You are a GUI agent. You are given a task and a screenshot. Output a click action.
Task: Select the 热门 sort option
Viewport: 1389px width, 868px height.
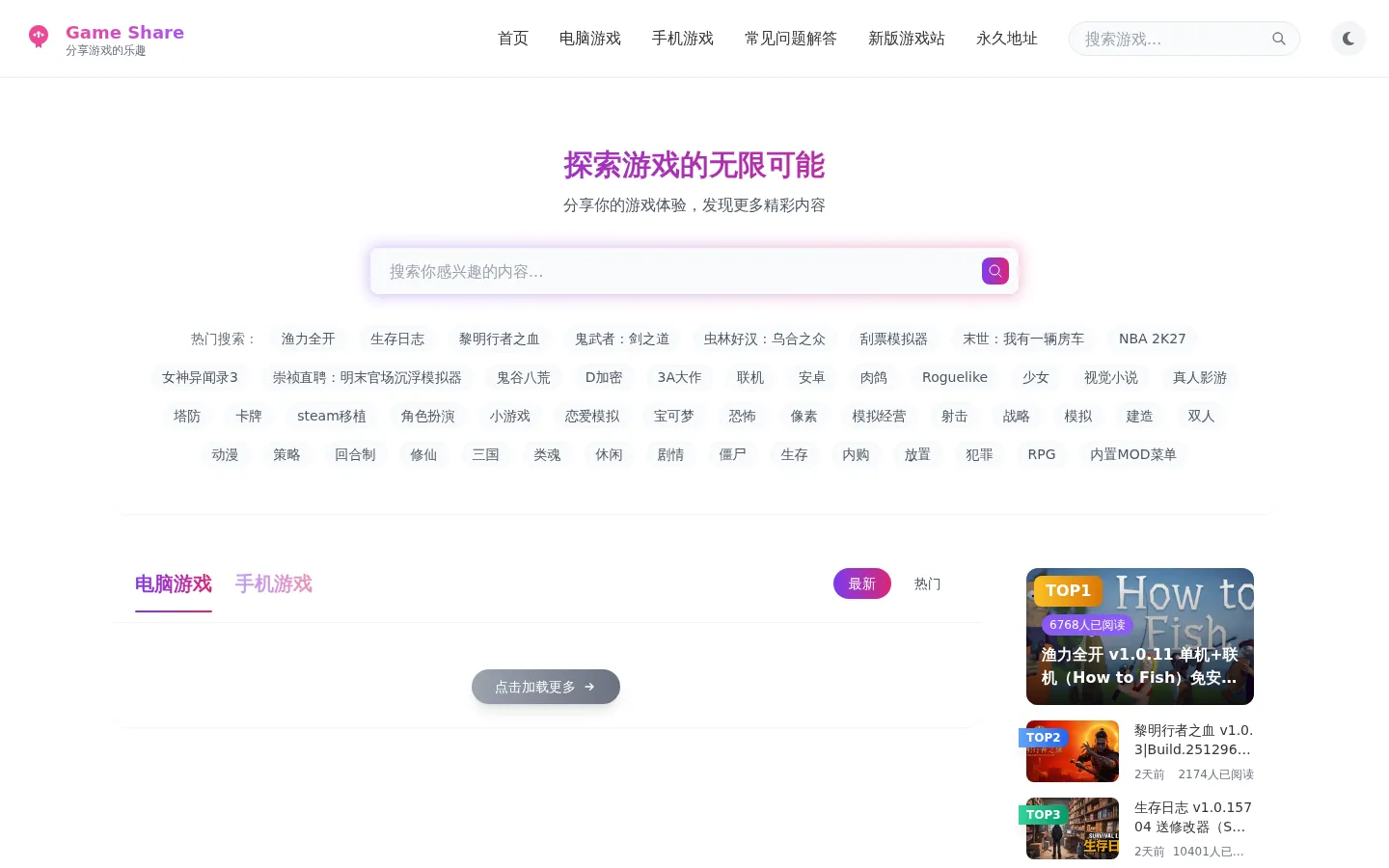click(928, 583)
